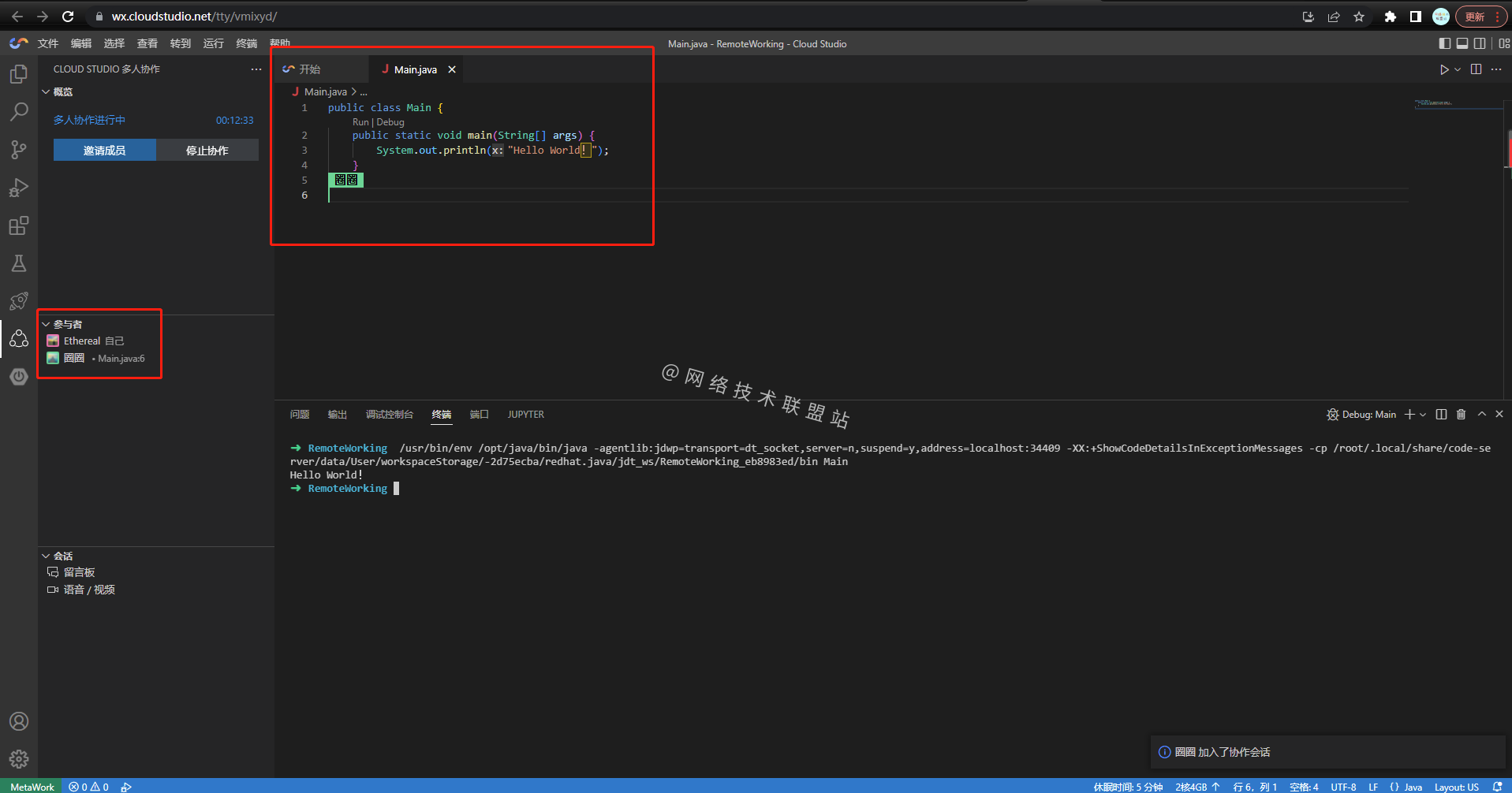Open the multi-user collaboration view icon
The width and height of the screenshot is (1512, 793).
click(18, 339)
